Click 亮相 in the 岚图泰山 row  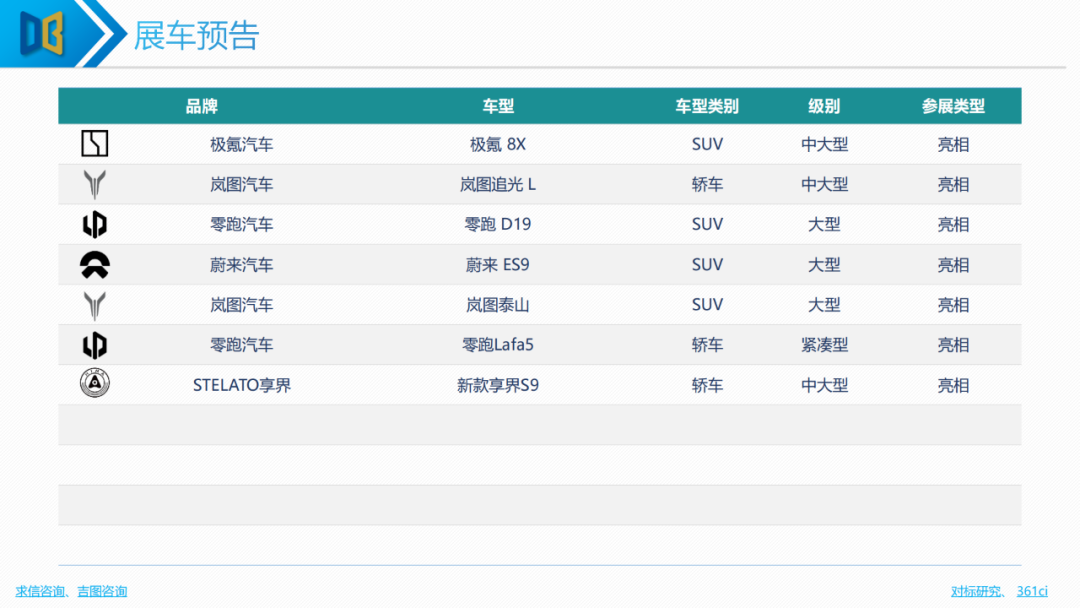(954, 305)
